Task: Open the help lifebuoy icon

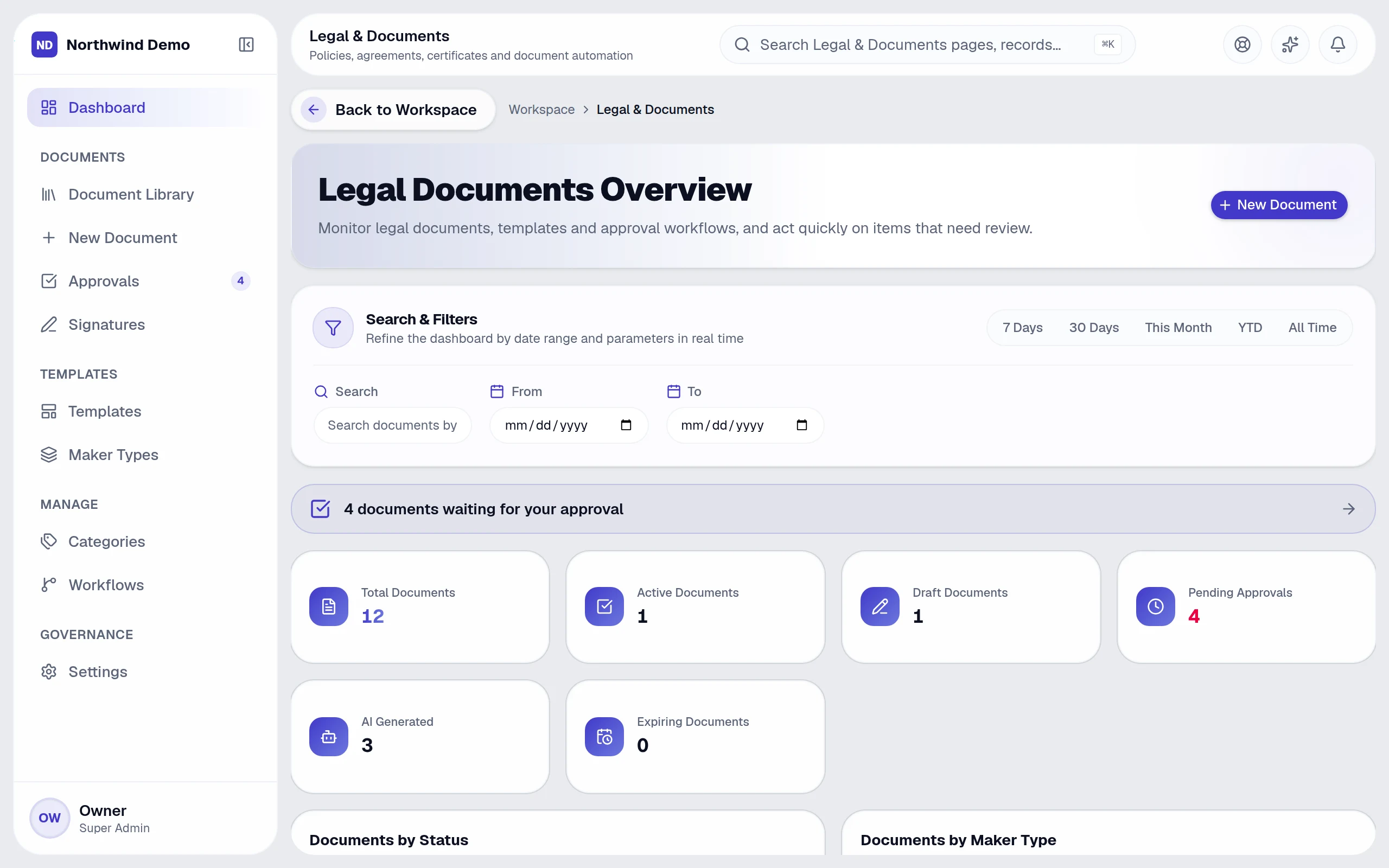Action: [x=1242, y=44]
